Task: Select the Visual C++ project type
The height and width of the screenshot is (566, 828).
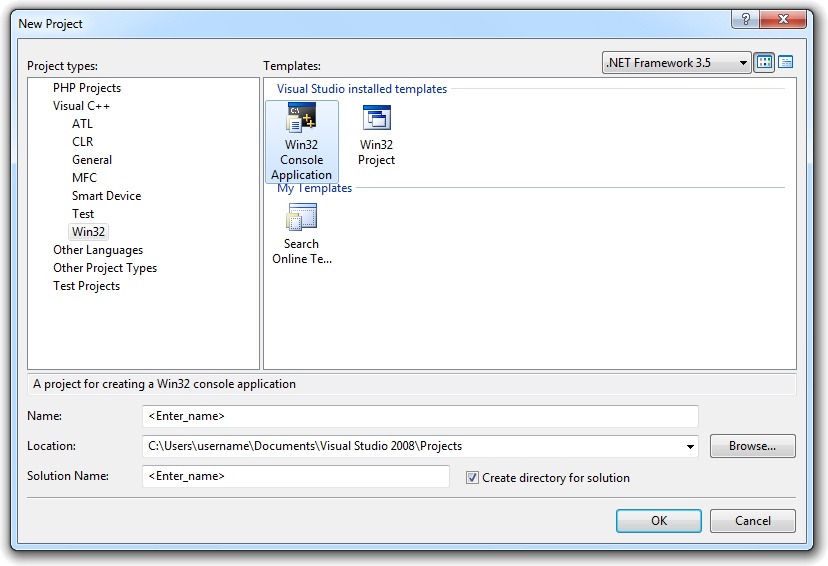Action: pos(81,106)
